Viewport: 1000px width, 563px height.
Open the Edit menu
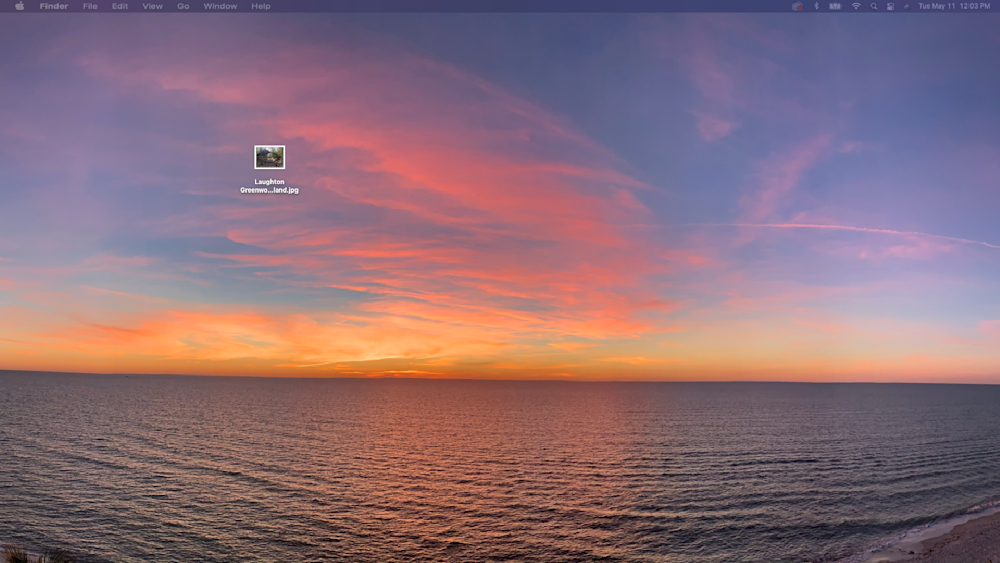tap(120, 6)
